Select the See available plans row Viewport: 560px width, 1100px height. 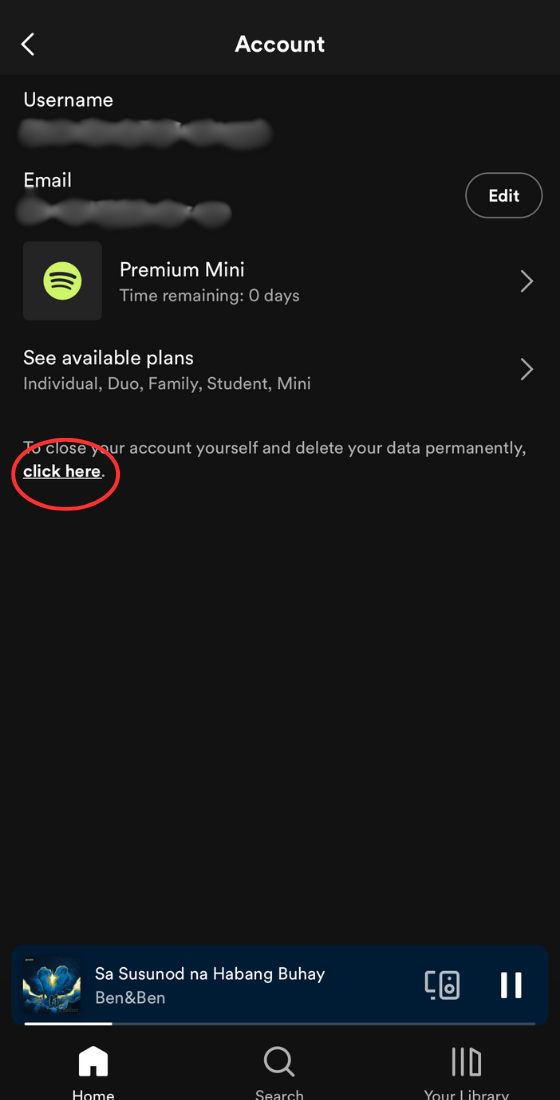(280, 370)
